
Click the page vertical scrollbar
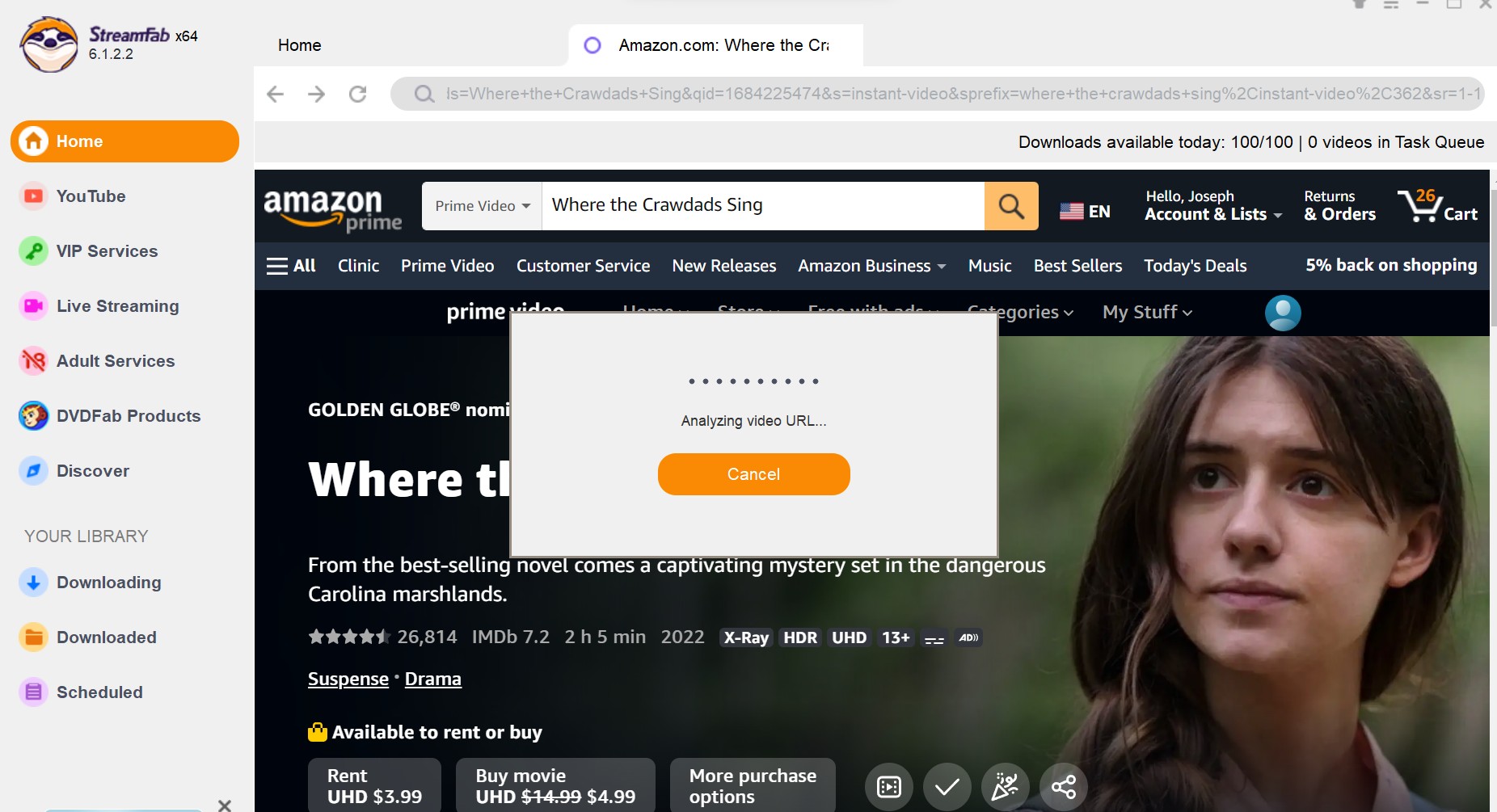pyautogui.click(x=1493, y=259)
